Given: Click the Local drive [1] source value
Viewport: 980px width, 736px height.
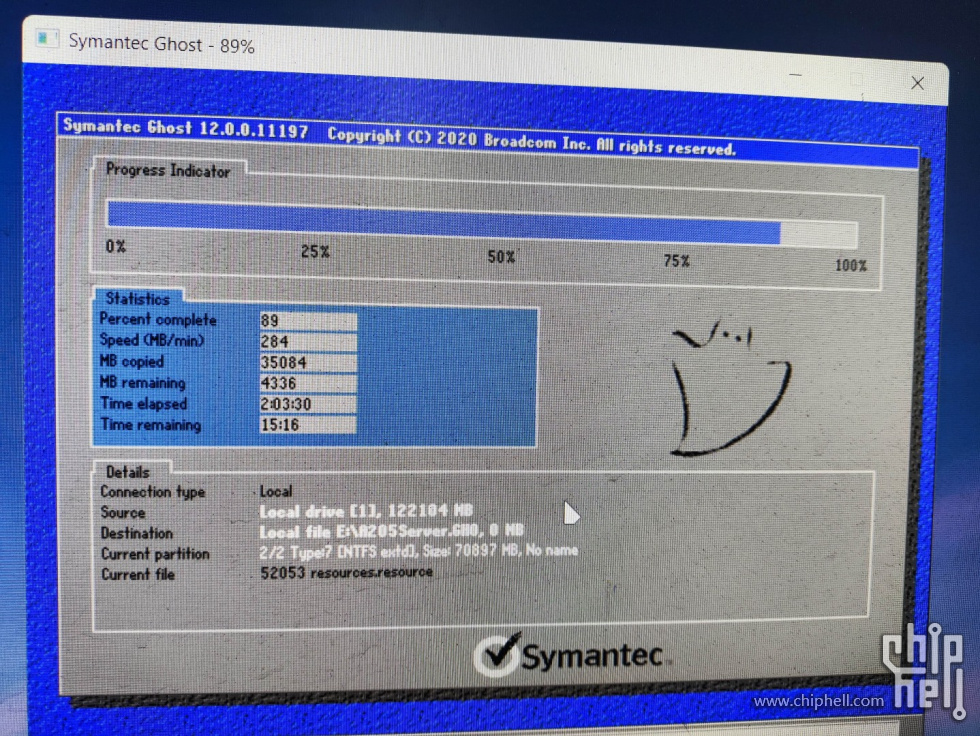Looking at the screenshot, I should pyautogui.click(x=366, y=511).
